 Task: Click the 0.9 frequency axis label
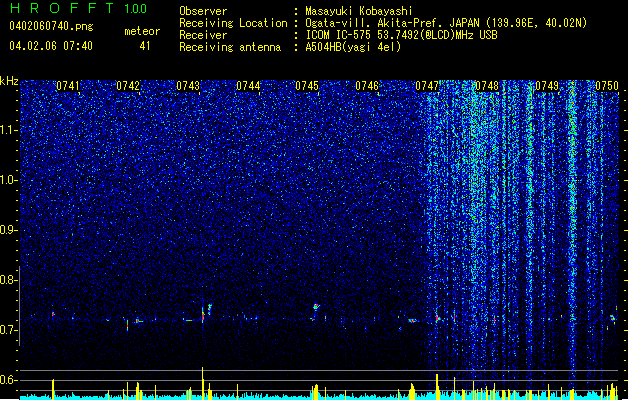(9, 230)
